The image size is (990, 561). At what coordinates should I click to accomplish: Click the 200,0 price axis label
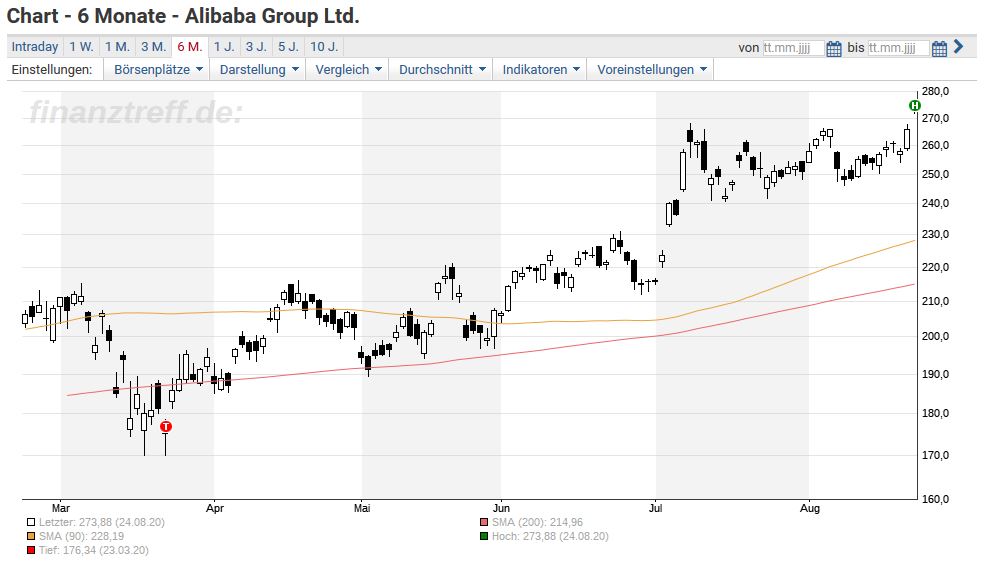tap(935, 336)
